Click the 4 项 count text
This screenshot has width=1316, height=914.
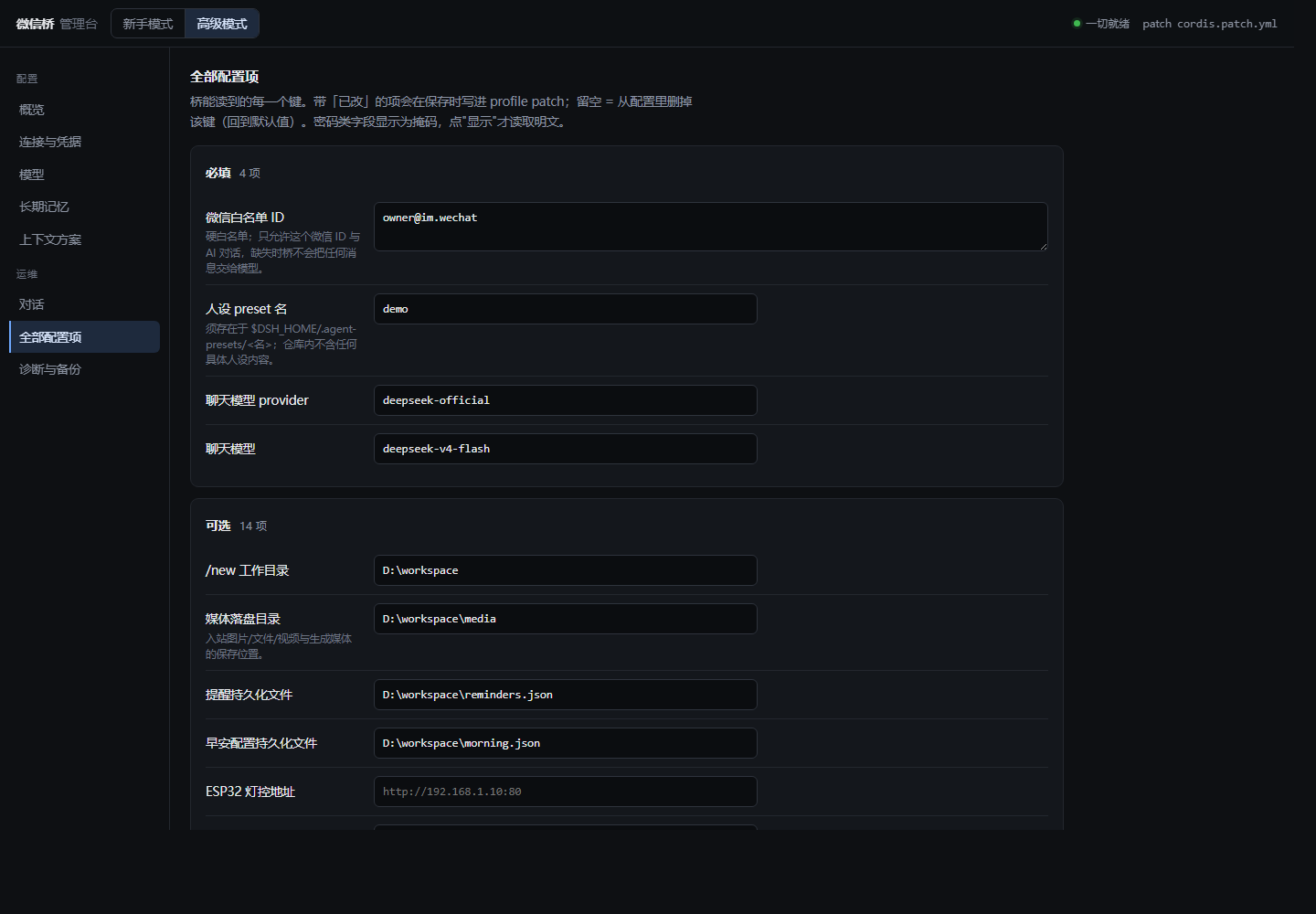[250, 173]
